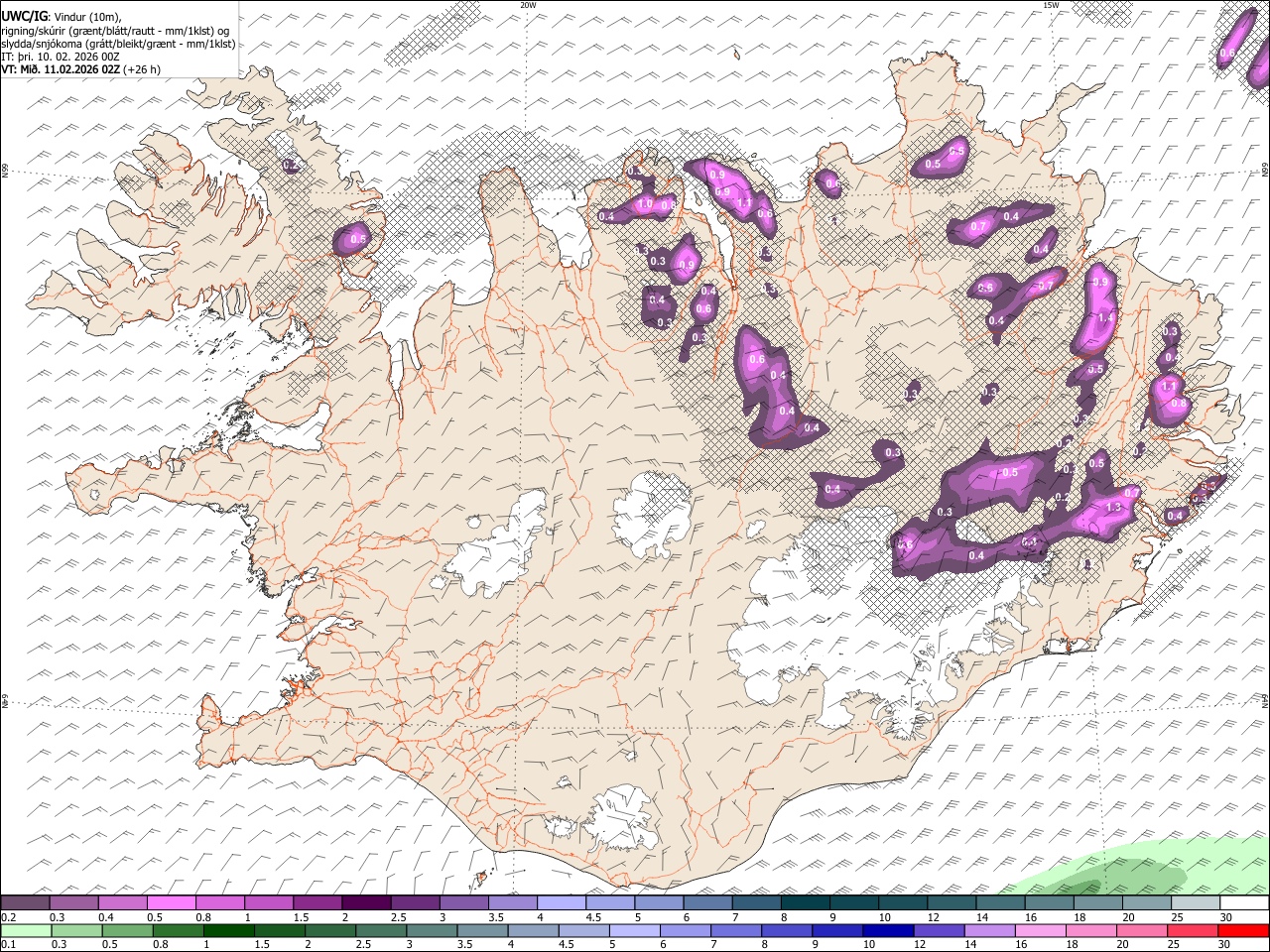
Task: Click the 'IT: þri. 10. 02. 2026 00Z' line
Action: [61, 57]
